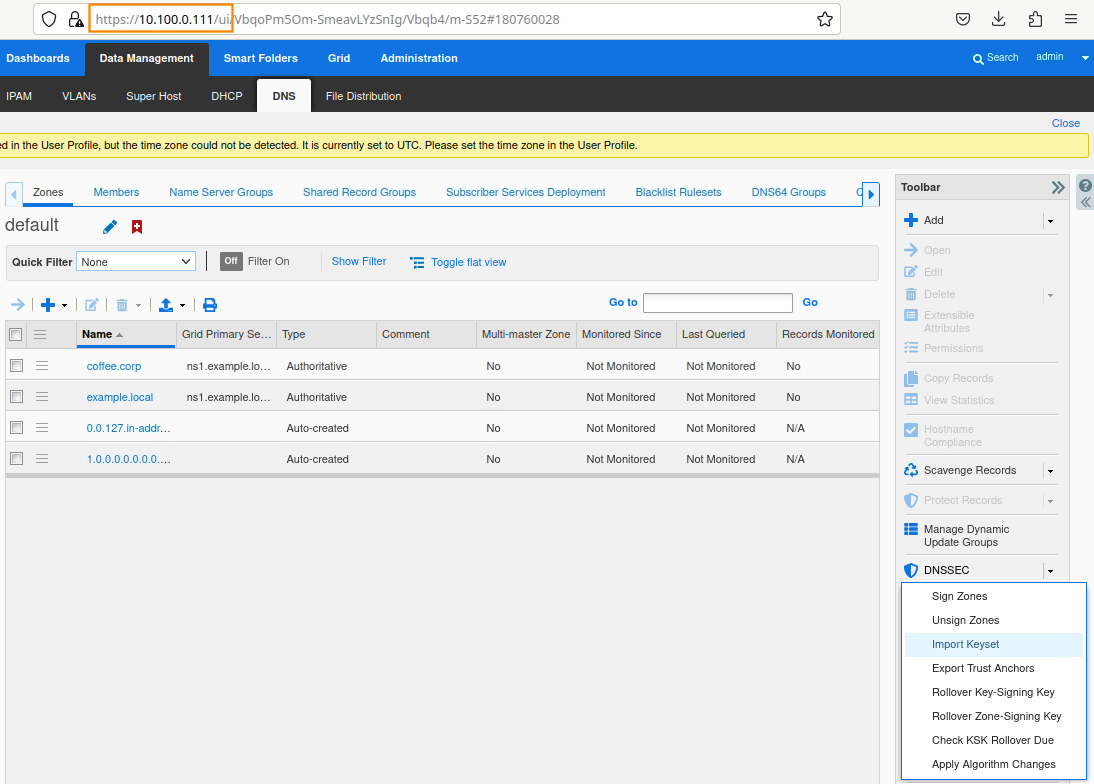The width and height of the screenshot is (1094, 784).
Task: Expand the admin user menu arrow
Action: [x=1085, y=58]
